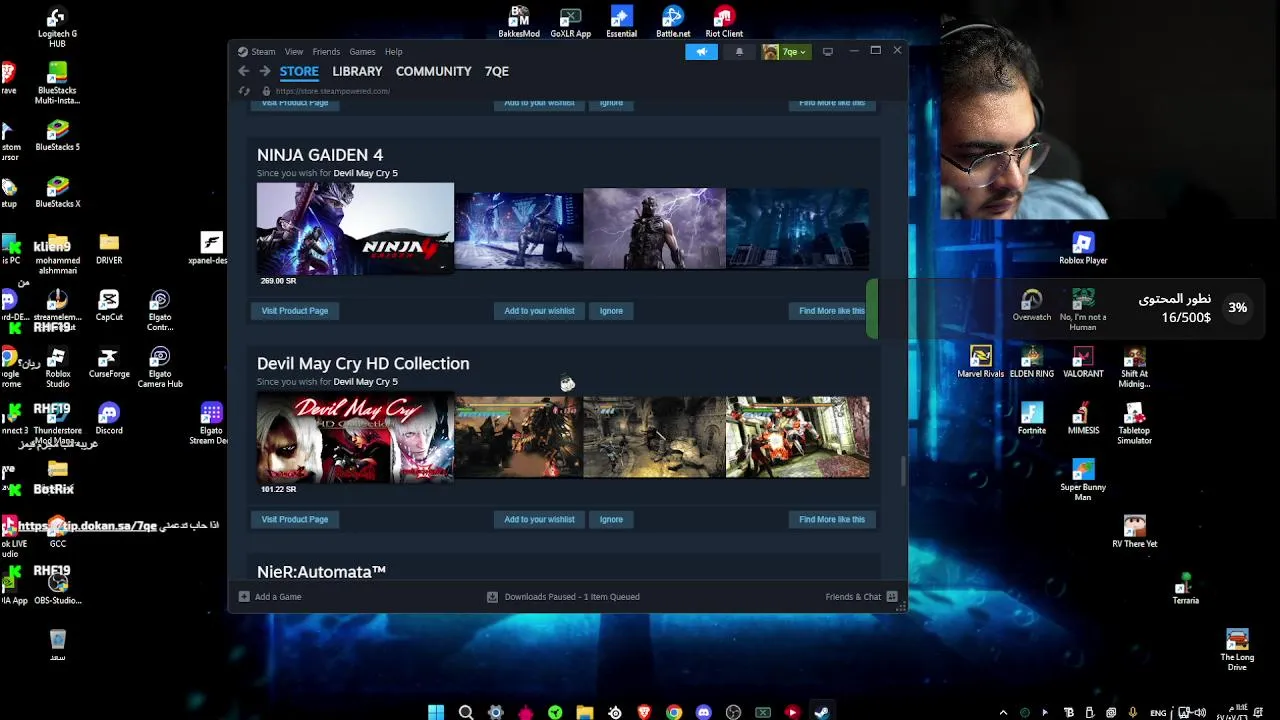Viewport: 1280px width, 720px height.
Task: Open GoXLR App desktop icon
Action: [x=570, y=22]
